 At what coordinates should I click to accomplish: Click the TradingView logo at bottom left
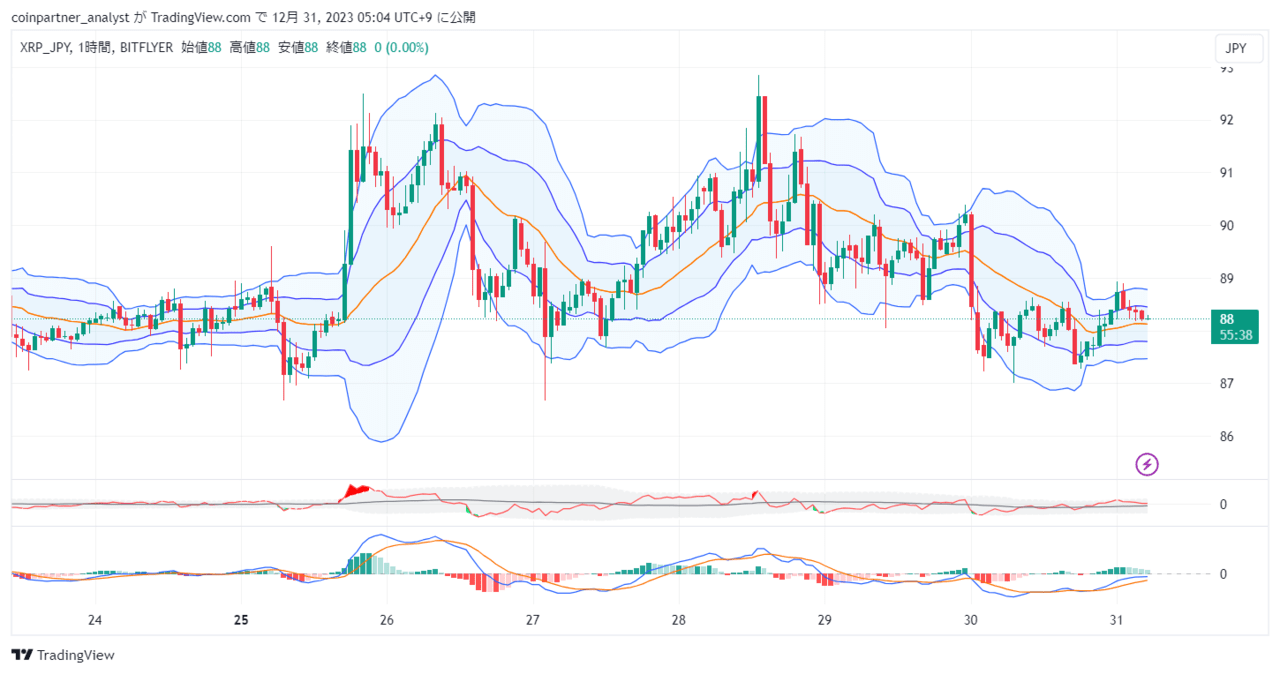tap(63, 655)
